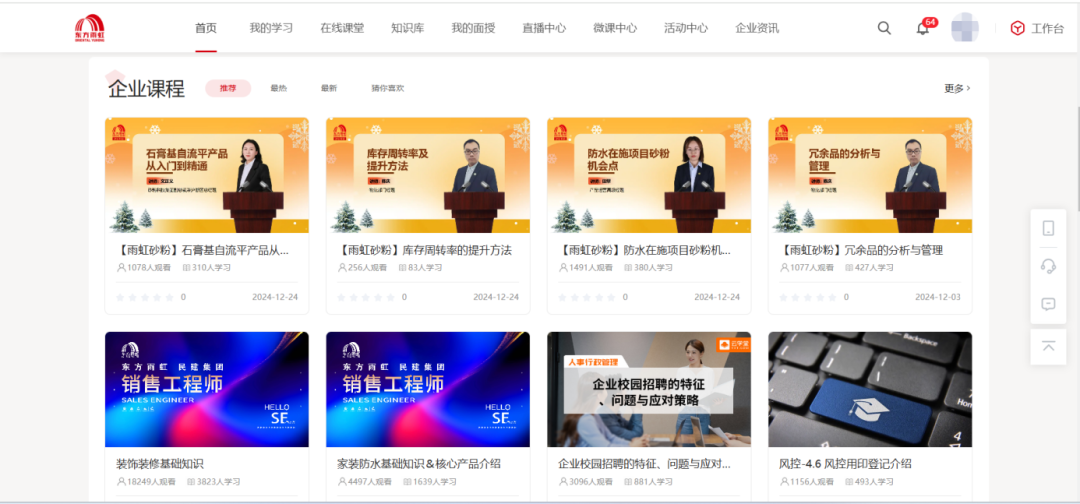1080x504 pixels.
Task: Open the 工作台 workbench
Action: pos(1037,28)
